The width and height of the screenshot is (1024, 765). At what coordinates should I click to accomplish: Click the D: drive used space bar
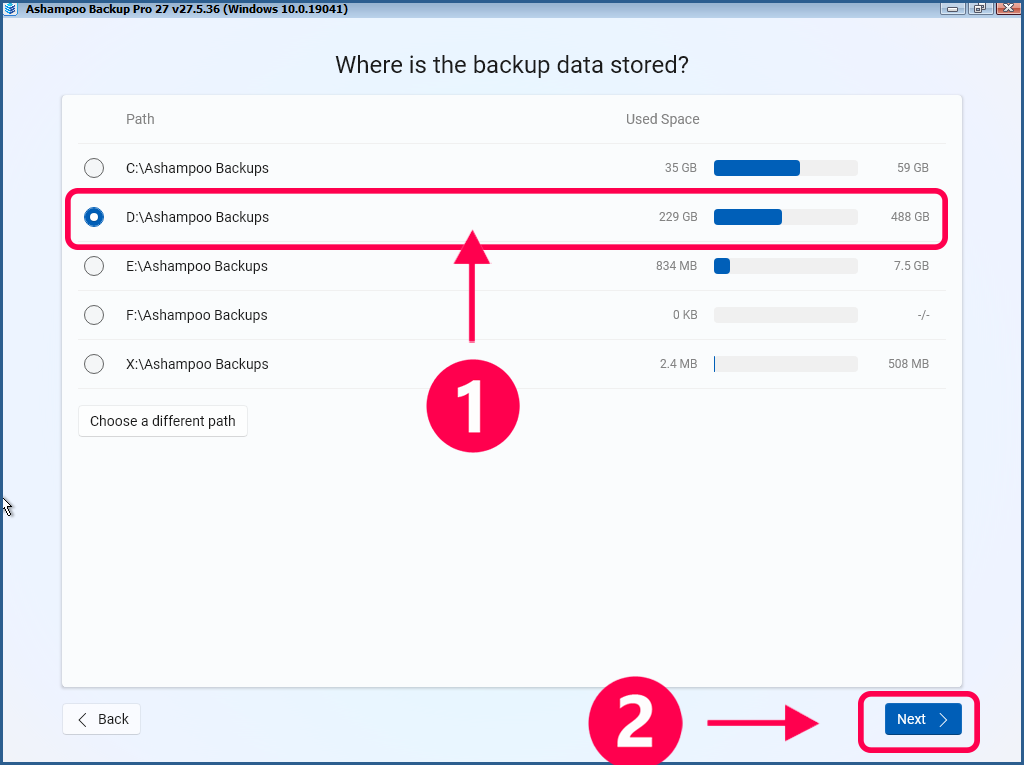click(786, 217)
